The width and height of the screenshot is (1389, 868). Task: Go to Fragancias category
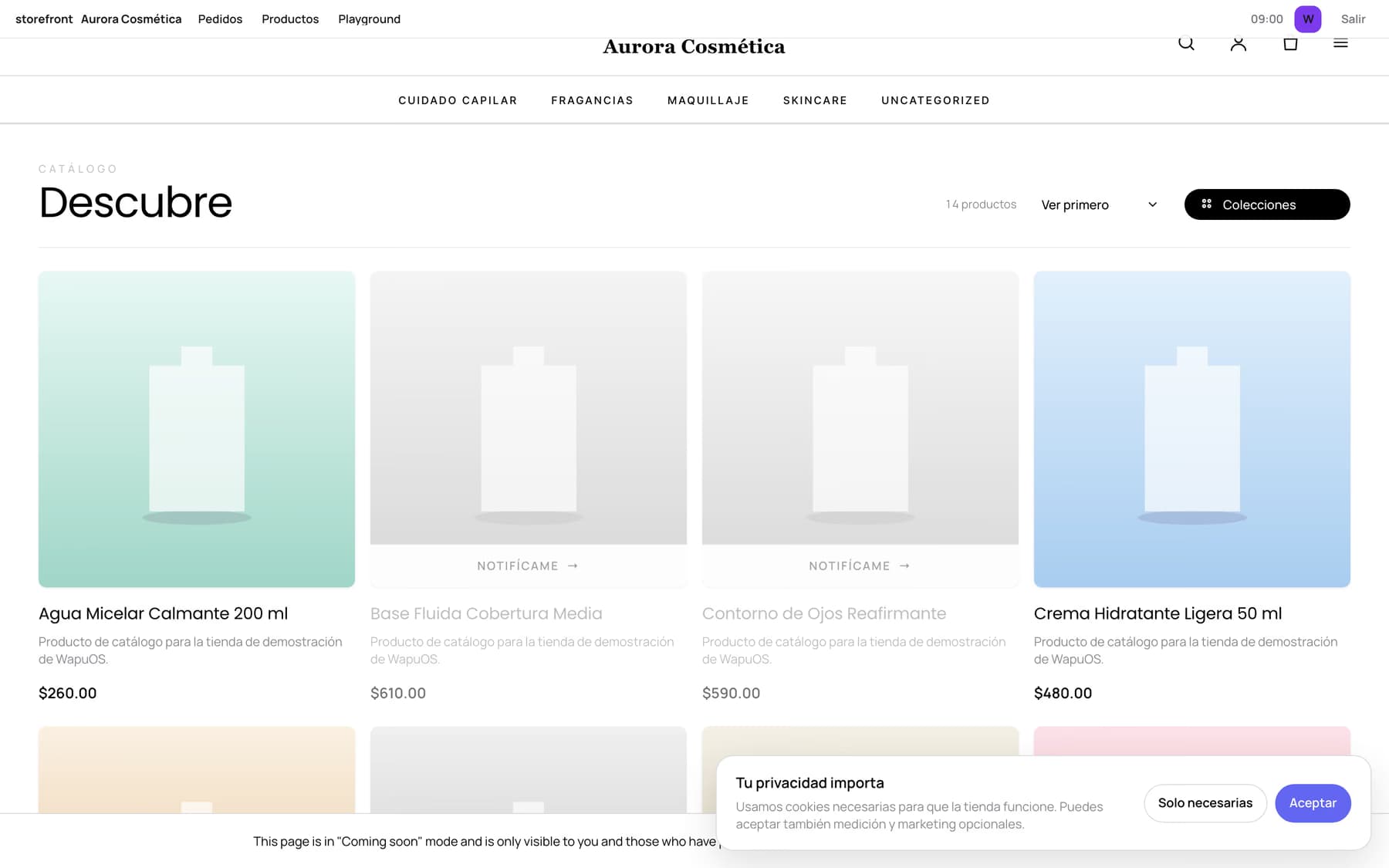[x=592, y=100]
